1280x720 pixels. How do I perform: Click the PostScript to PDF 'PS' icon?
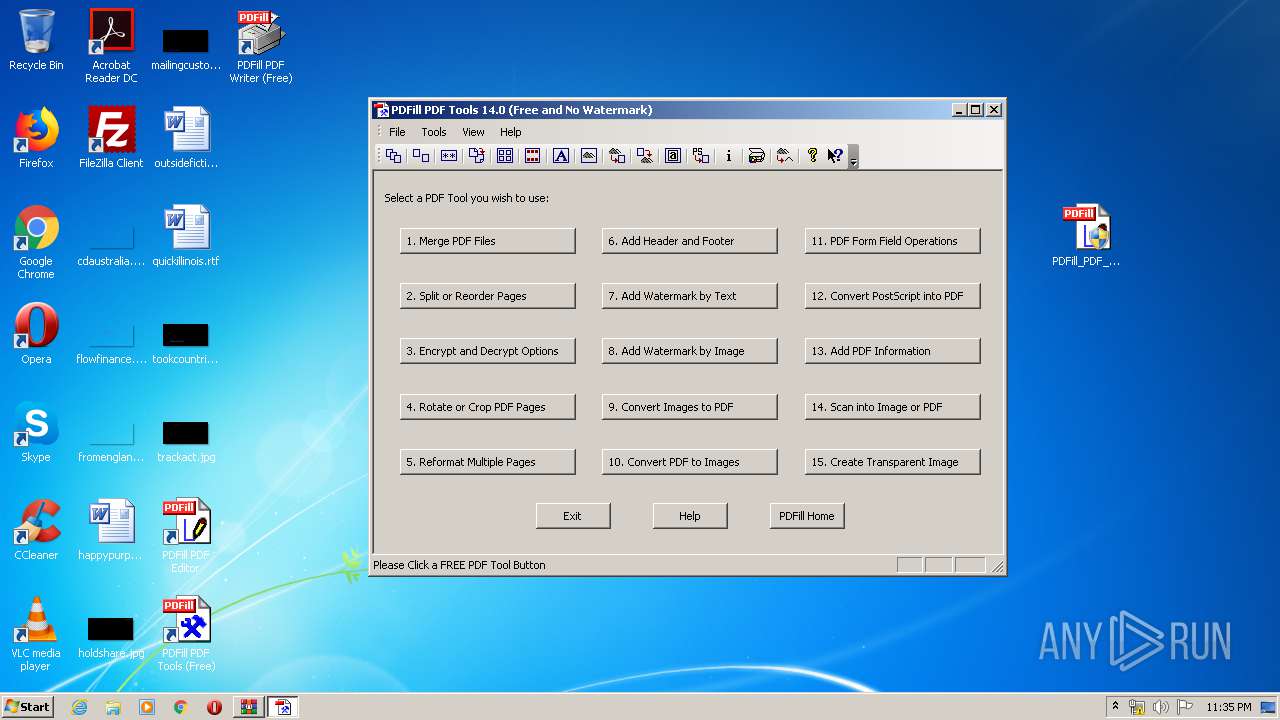point(701,156)
